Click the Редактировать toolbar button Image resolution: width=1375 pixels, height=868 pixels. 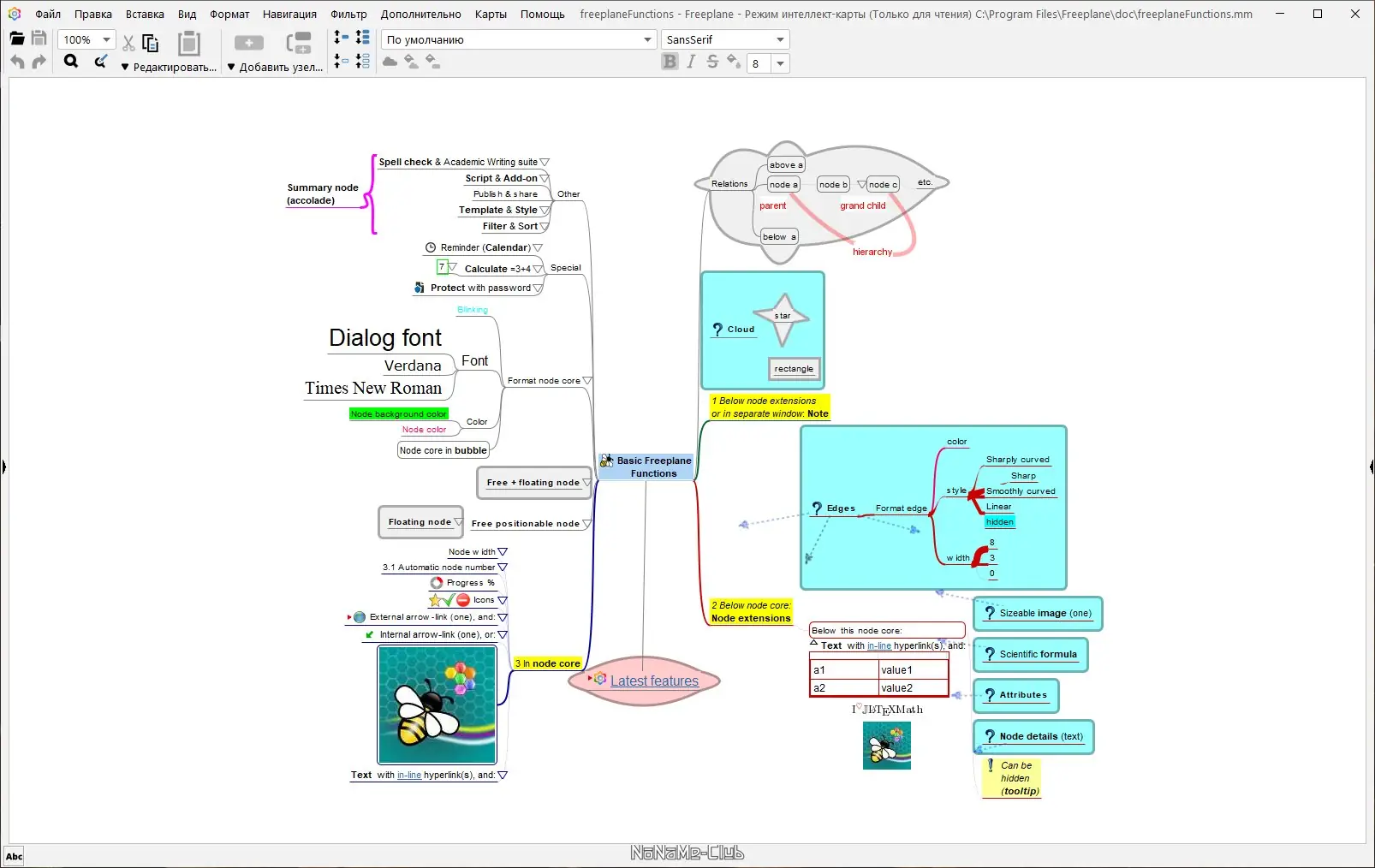tap(170, 67)
